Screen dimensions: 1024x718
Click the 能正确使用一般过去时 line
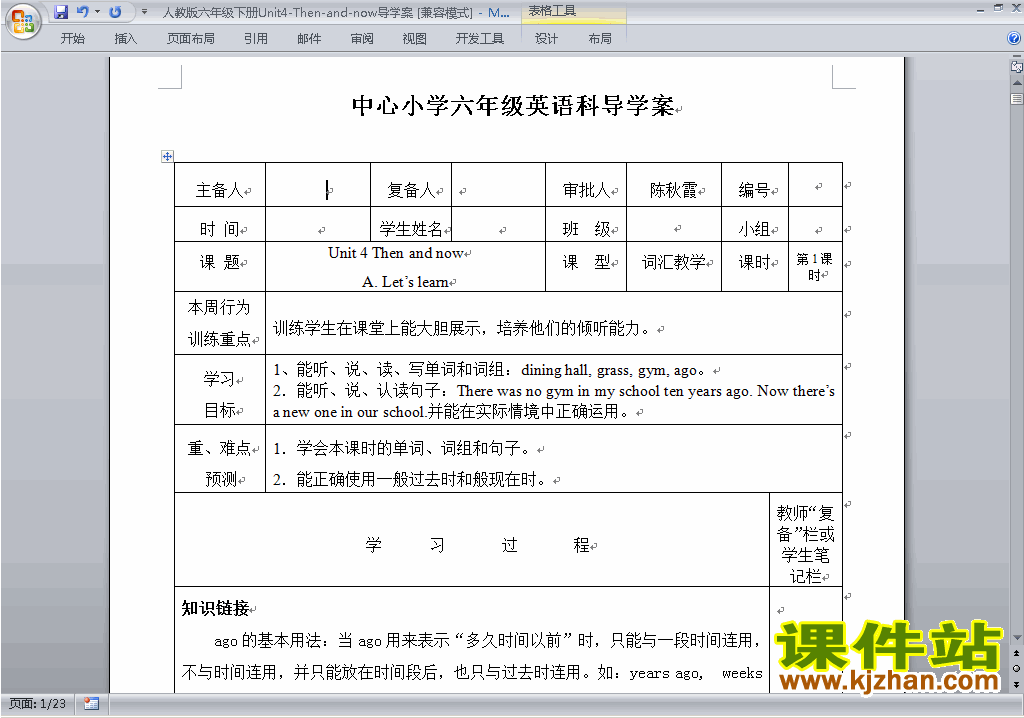[409, 480]
